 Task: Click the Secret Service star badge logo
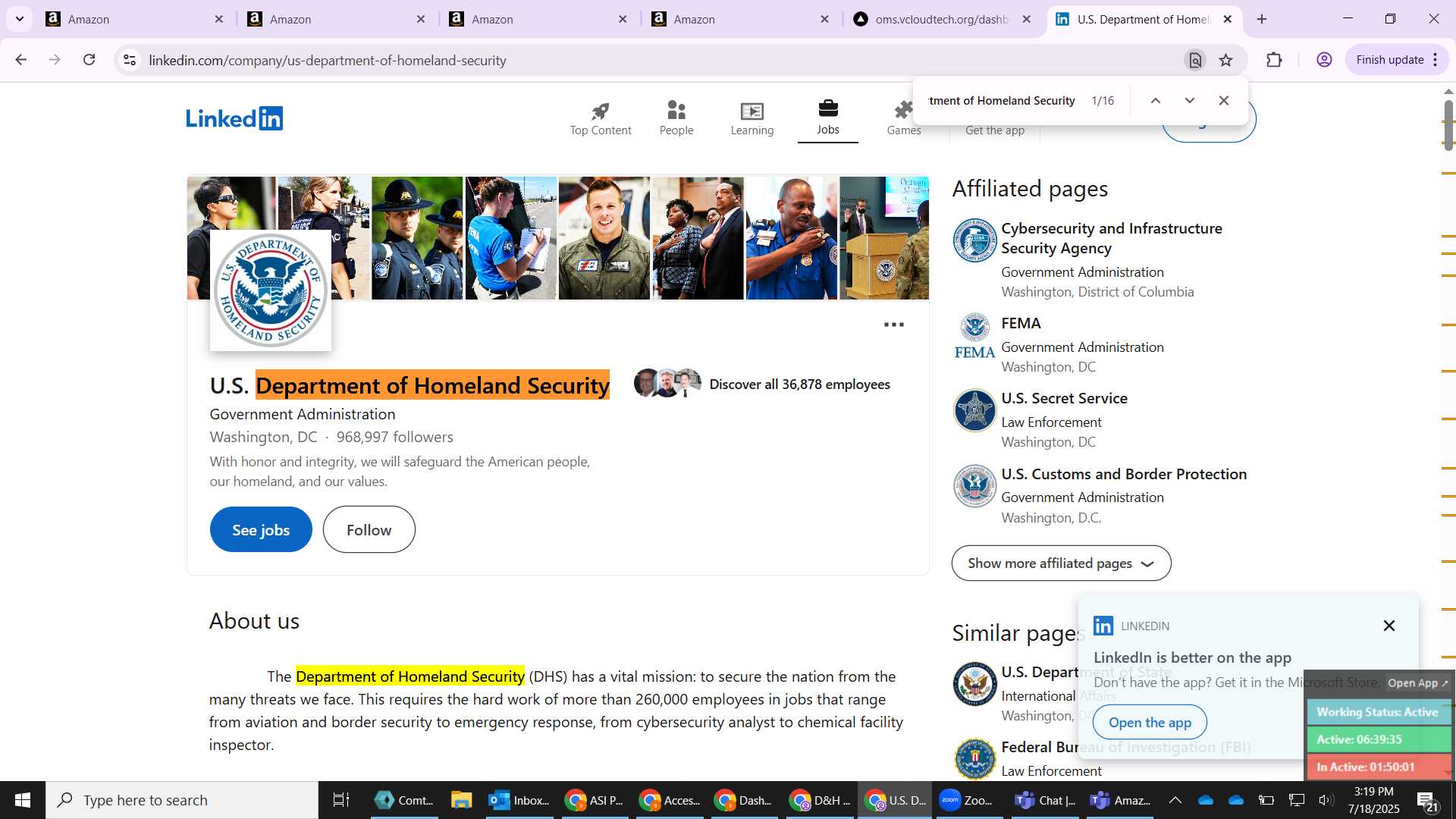[974, 410]
